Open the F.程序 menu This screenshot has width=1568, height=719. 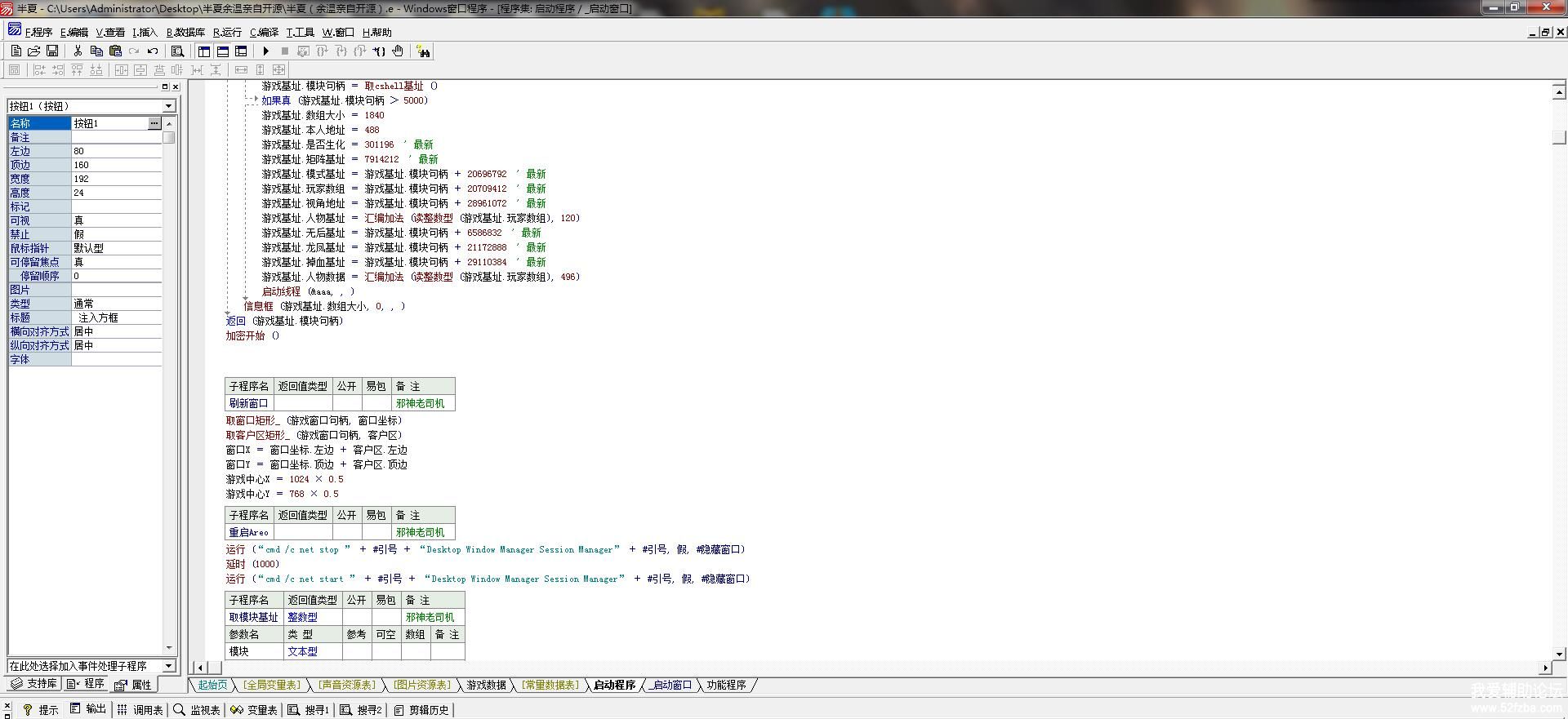pyautogui.click(x=38, y=33)
